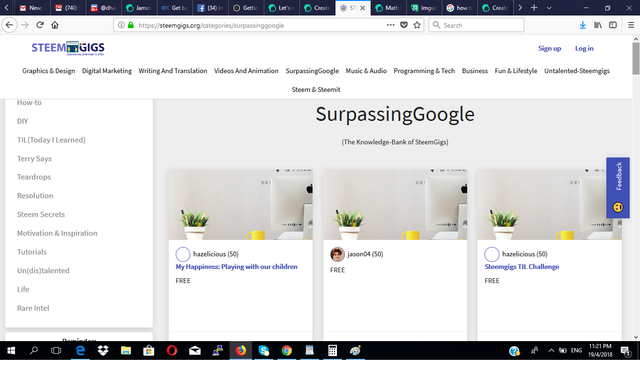Open the Firefox hamburger menu
Screen dimensions: 640x379
click(631, 25)
